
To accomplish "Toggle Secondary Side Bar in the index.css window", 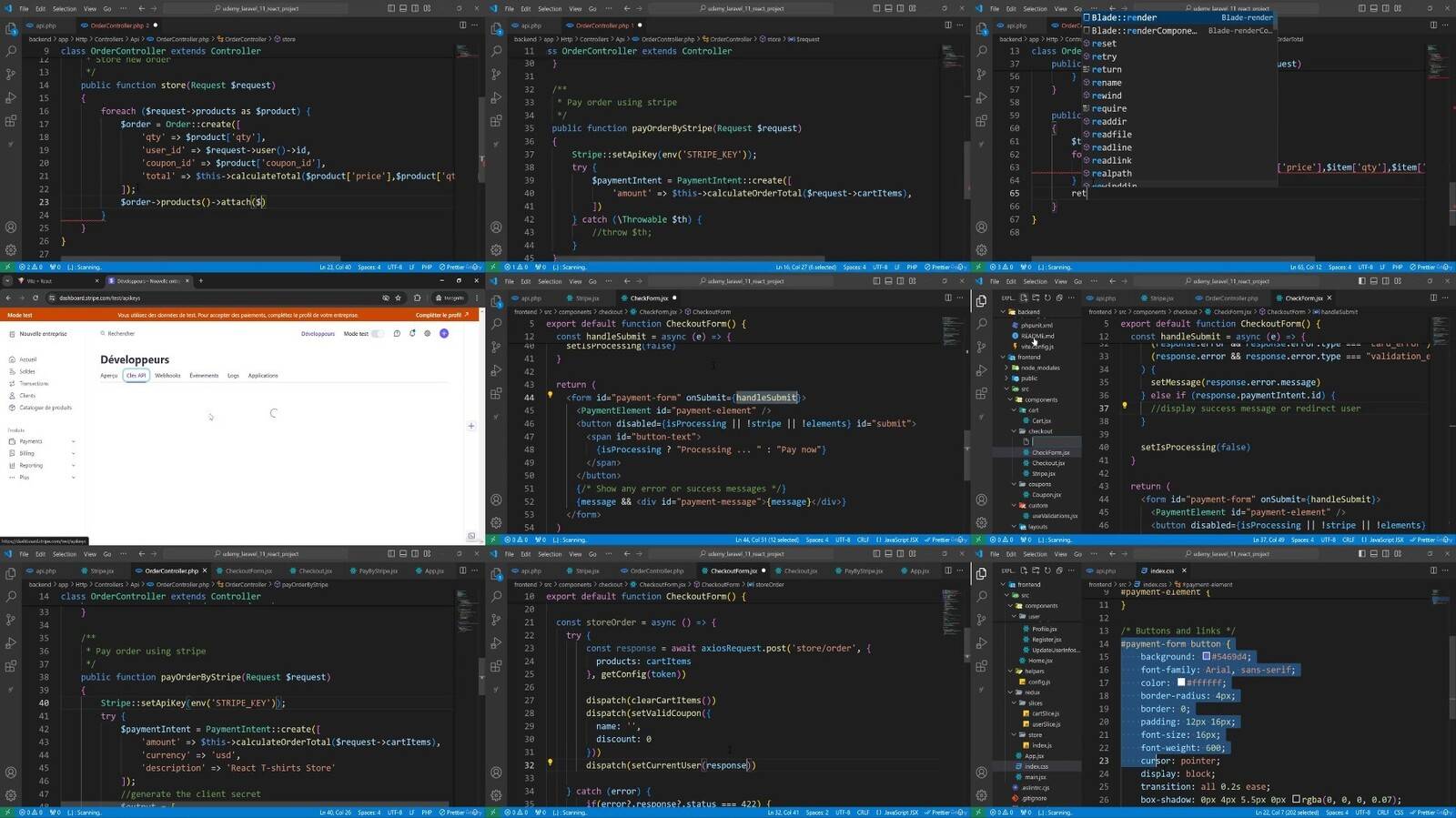I will (x=1385, y=553).
